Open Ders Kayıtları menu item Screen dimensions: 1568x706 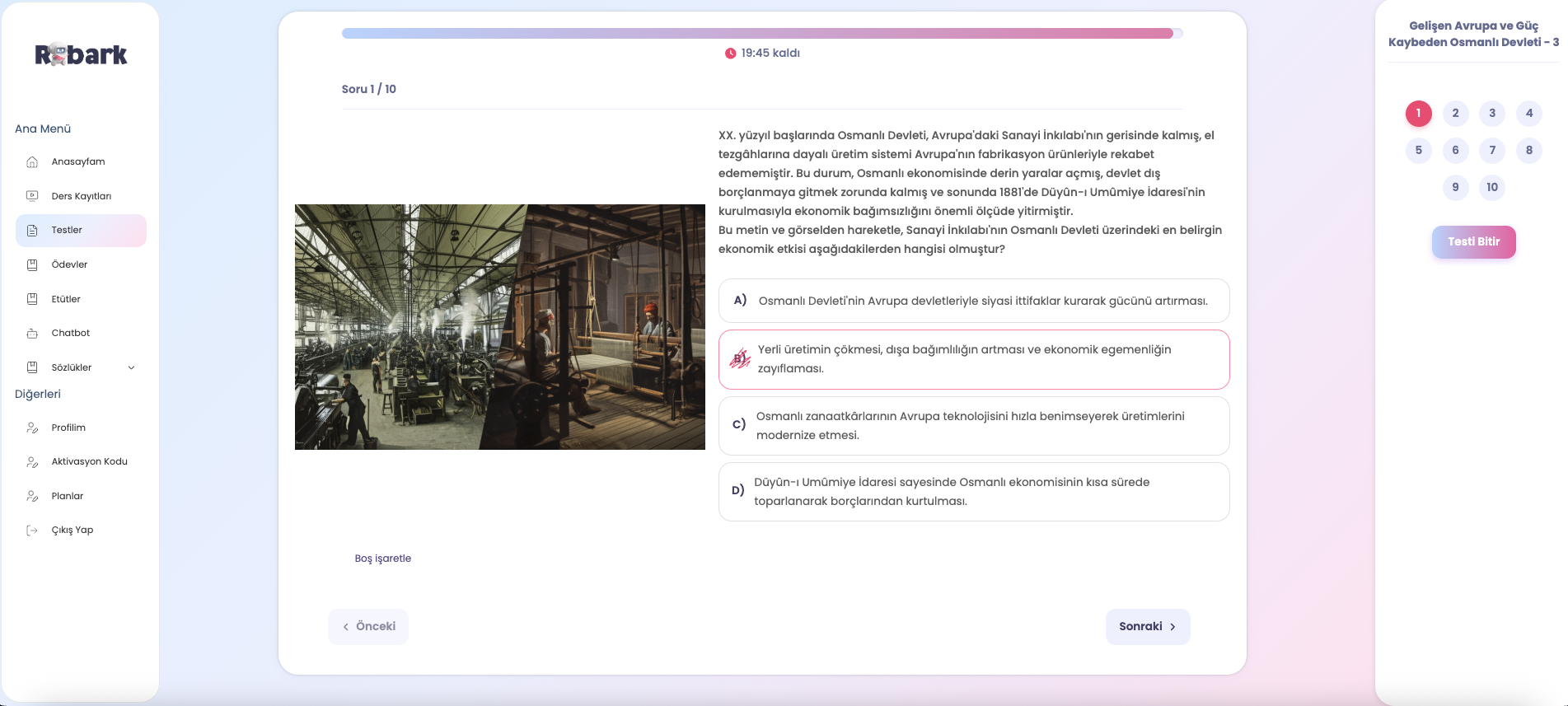click(x=81, y=196)
